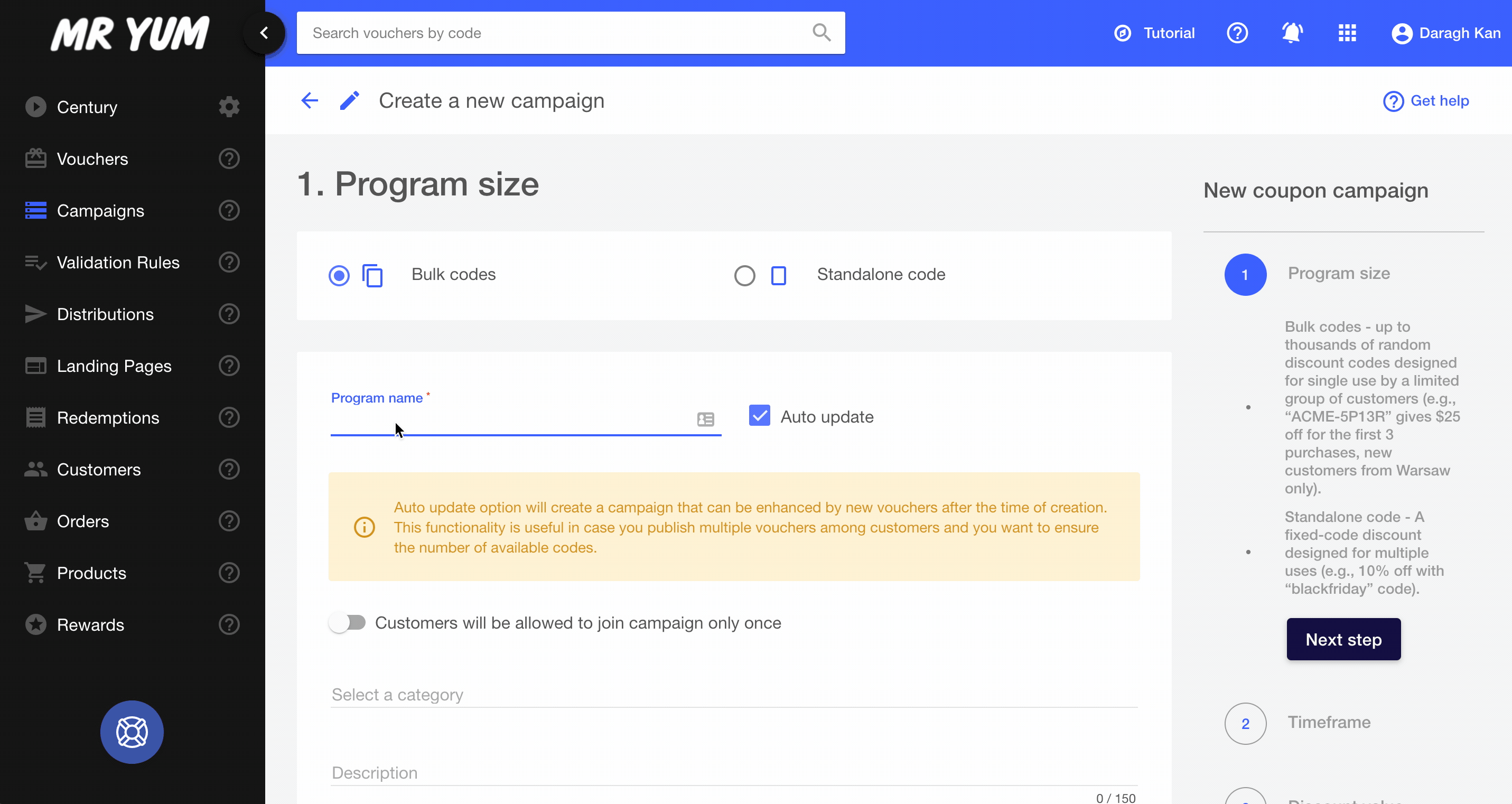Open the support lifebuoy button
Screen dimensions: 1512x804
click(x=132, y=732)
